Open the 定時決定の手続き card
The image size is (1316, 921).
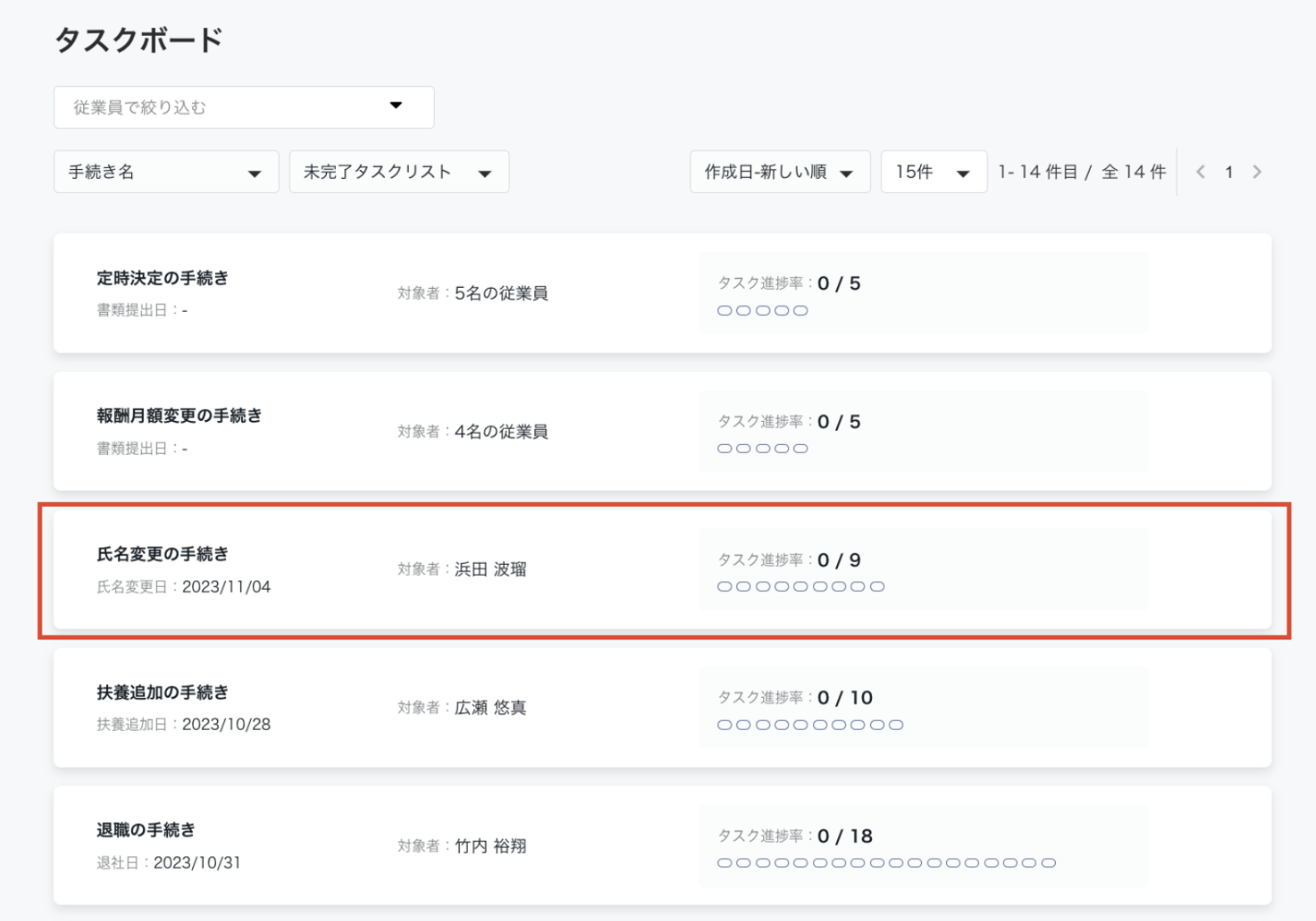point(663,293)
